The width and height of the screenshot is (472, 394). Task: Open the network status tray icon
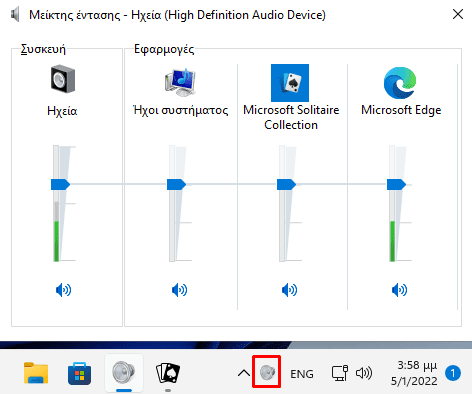point(340,373)
